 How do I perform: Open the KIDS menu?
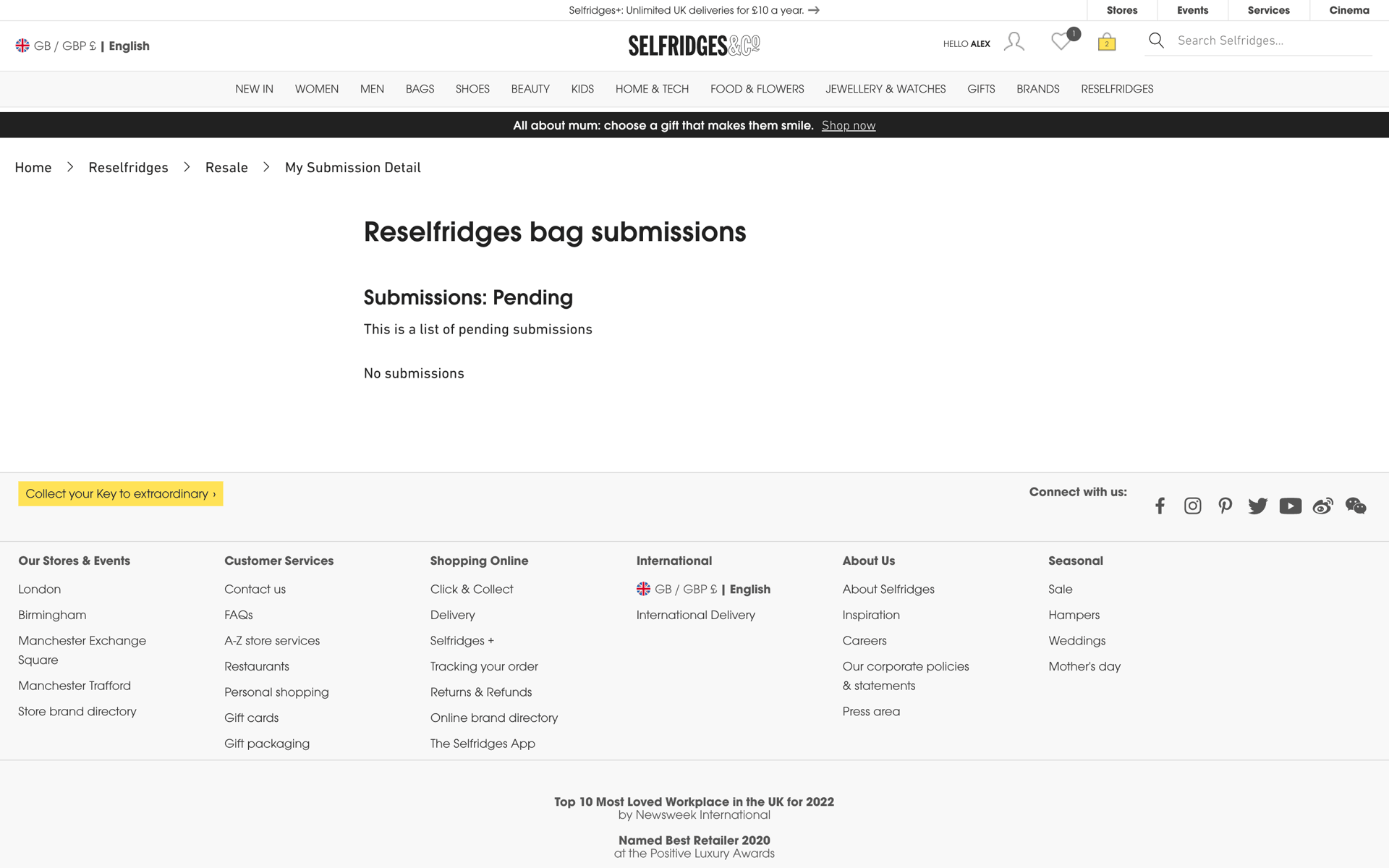(x=582, y=89)
